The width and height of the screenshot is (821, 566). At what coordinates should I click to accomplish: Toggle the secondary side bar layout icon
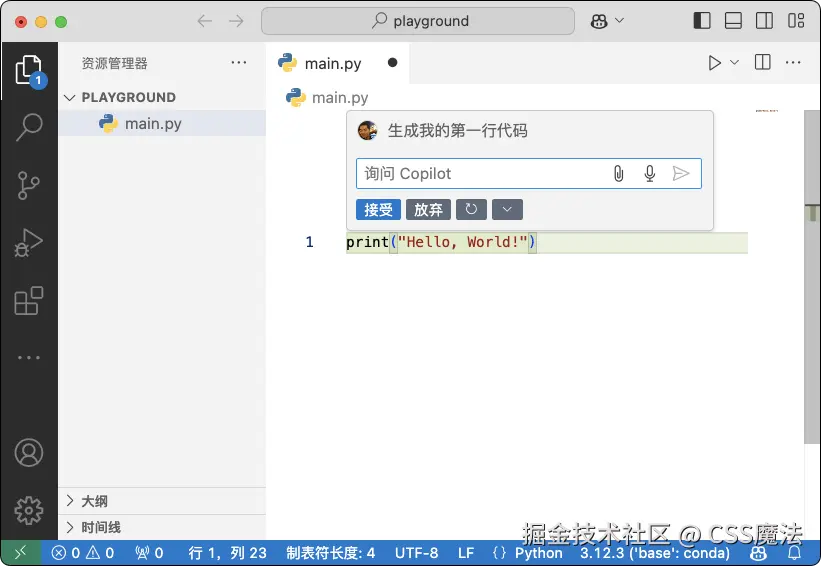764,21
